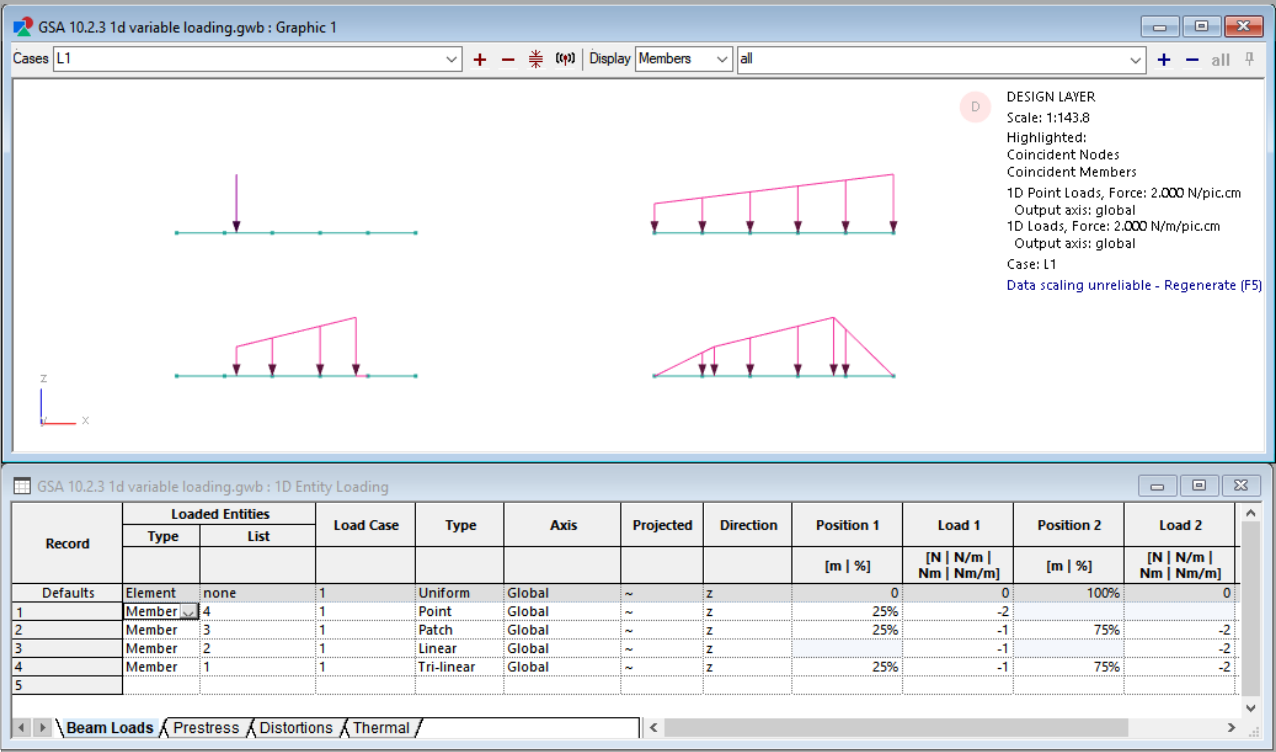
Task: Click the pin icon on the display toolbar
Action: click(x=1248, y=59)
